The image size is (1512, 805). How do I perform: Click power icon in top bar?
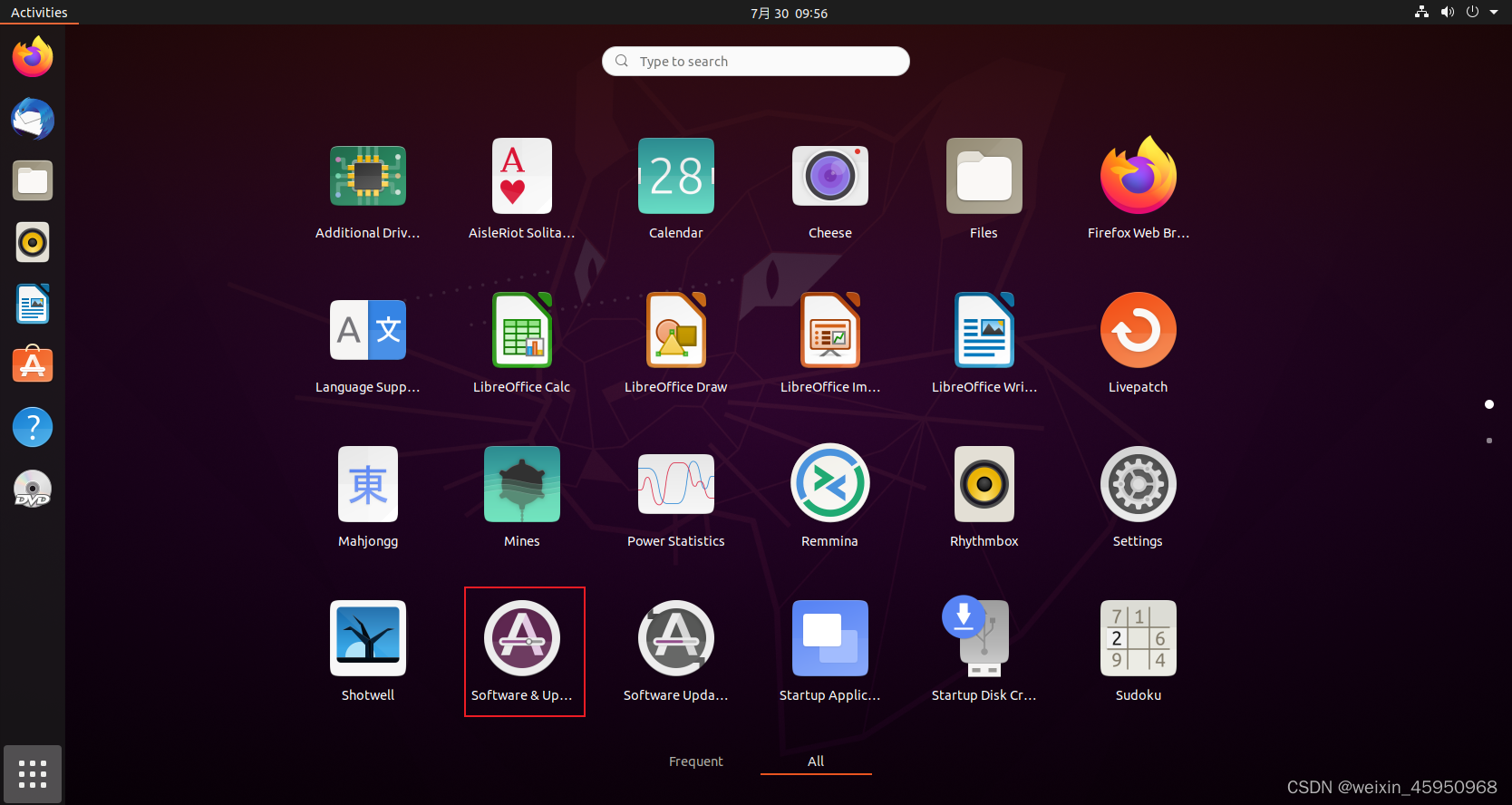point(1472,13)
